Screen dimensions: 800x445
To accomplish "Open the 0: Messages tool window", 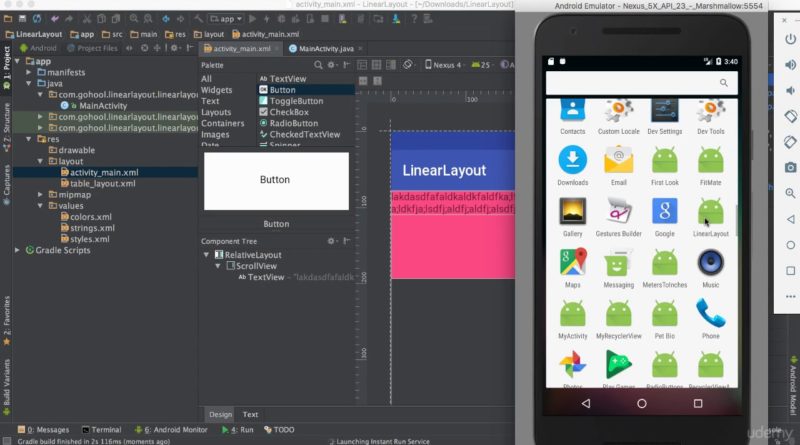I will [43, 430].
